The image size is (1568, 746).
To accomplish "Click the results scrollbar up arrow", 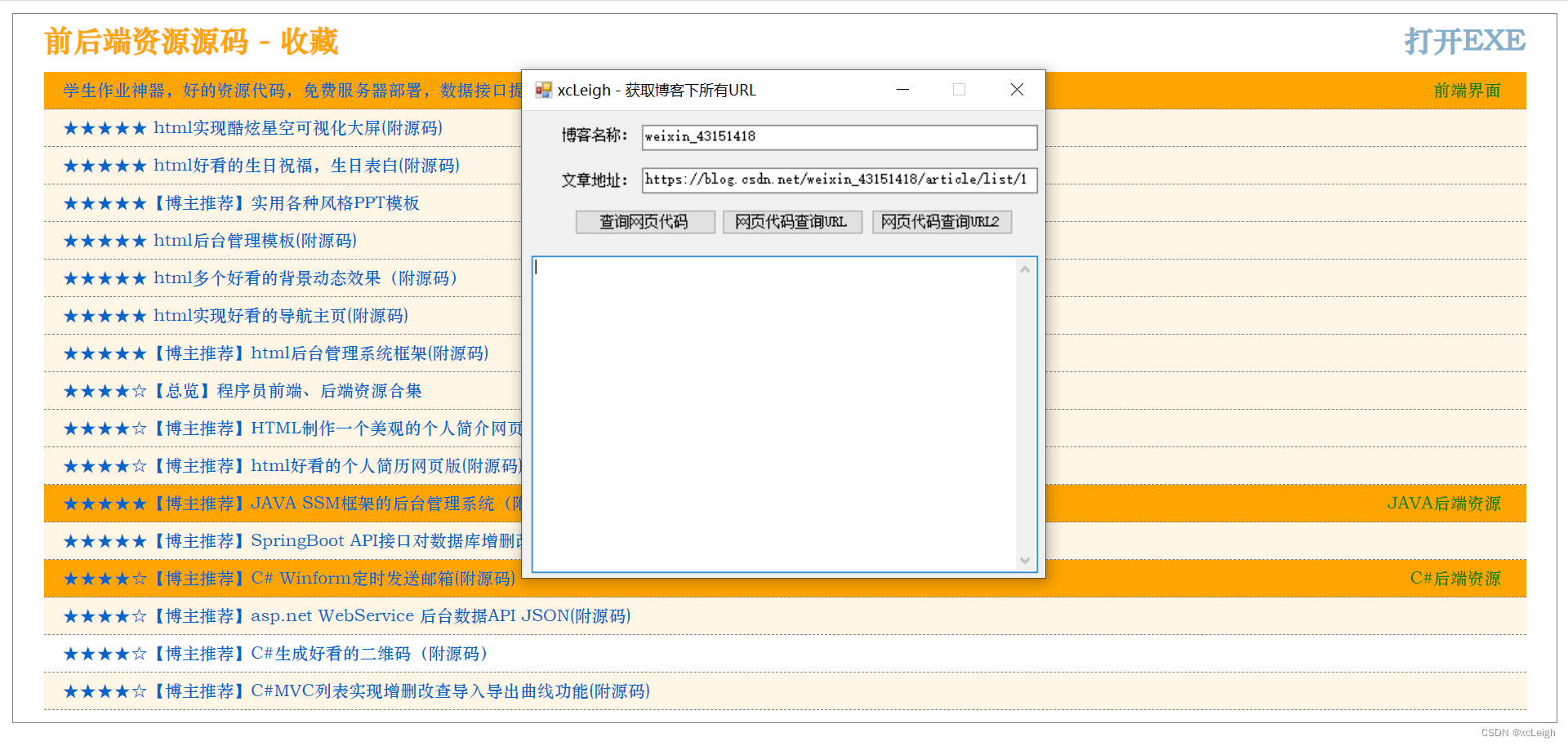I will 1026,269.
